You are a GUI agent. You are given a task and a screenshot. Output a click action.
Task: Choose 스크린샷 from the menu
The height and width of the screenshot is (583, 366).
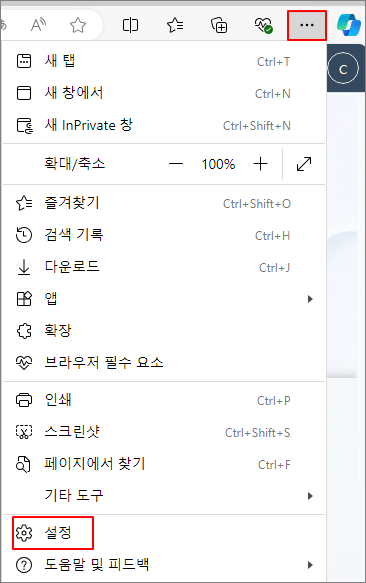tap(164, 432)
